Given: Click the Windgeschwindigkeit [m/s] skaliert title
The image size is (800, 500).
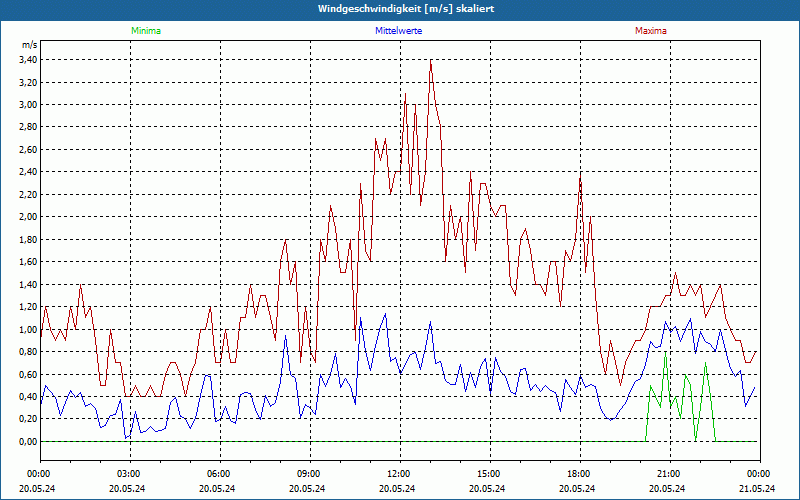Looking at the screenshot, I should coord(406,9).
